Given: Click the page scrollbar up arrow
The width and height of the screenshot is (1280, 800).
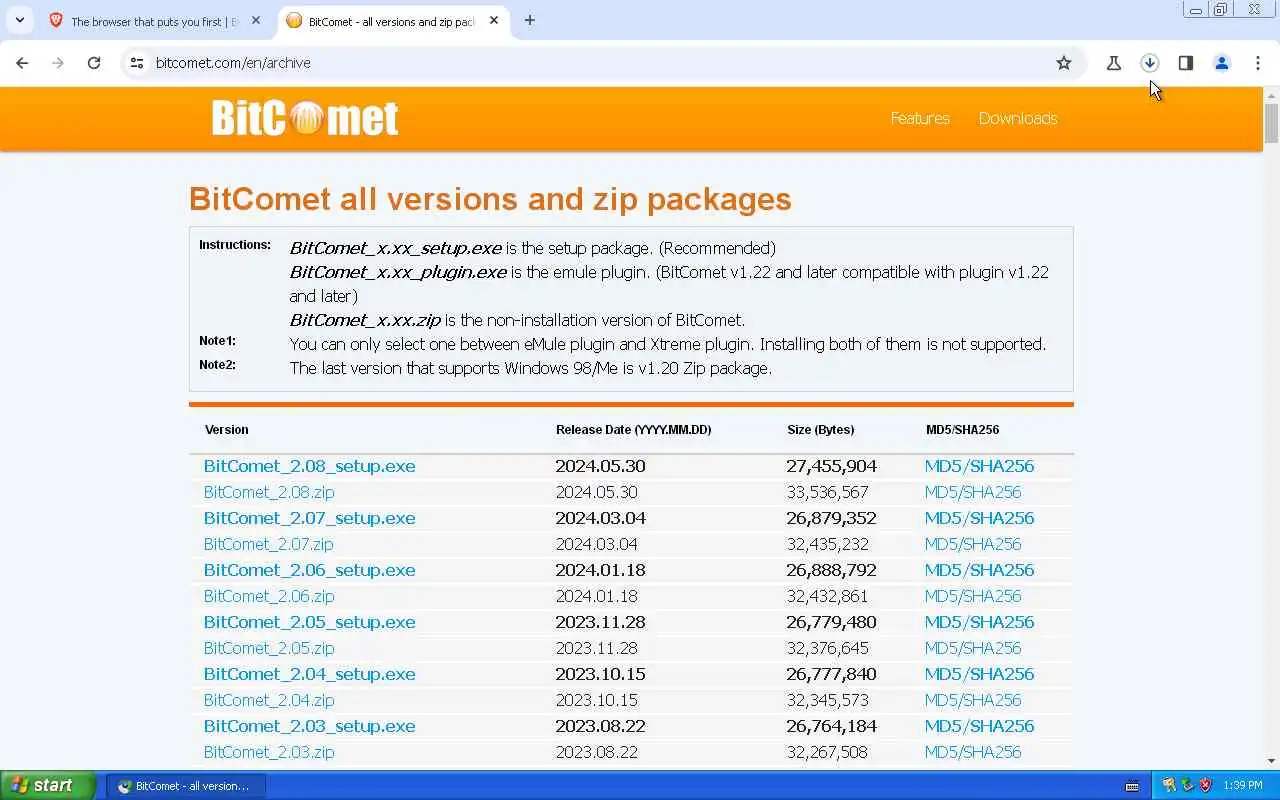Looking at the screenshot, I should click(x=1271, y=94).
